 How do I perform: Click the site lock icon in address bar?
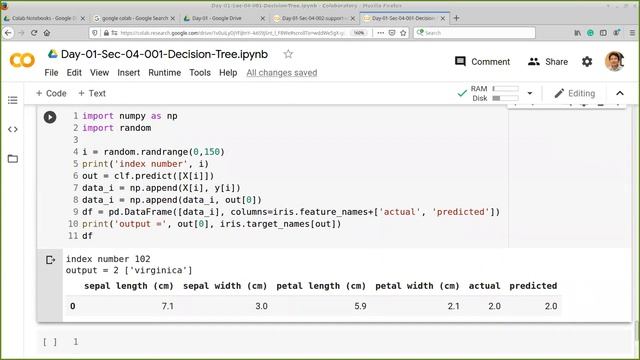click(106, 33)
